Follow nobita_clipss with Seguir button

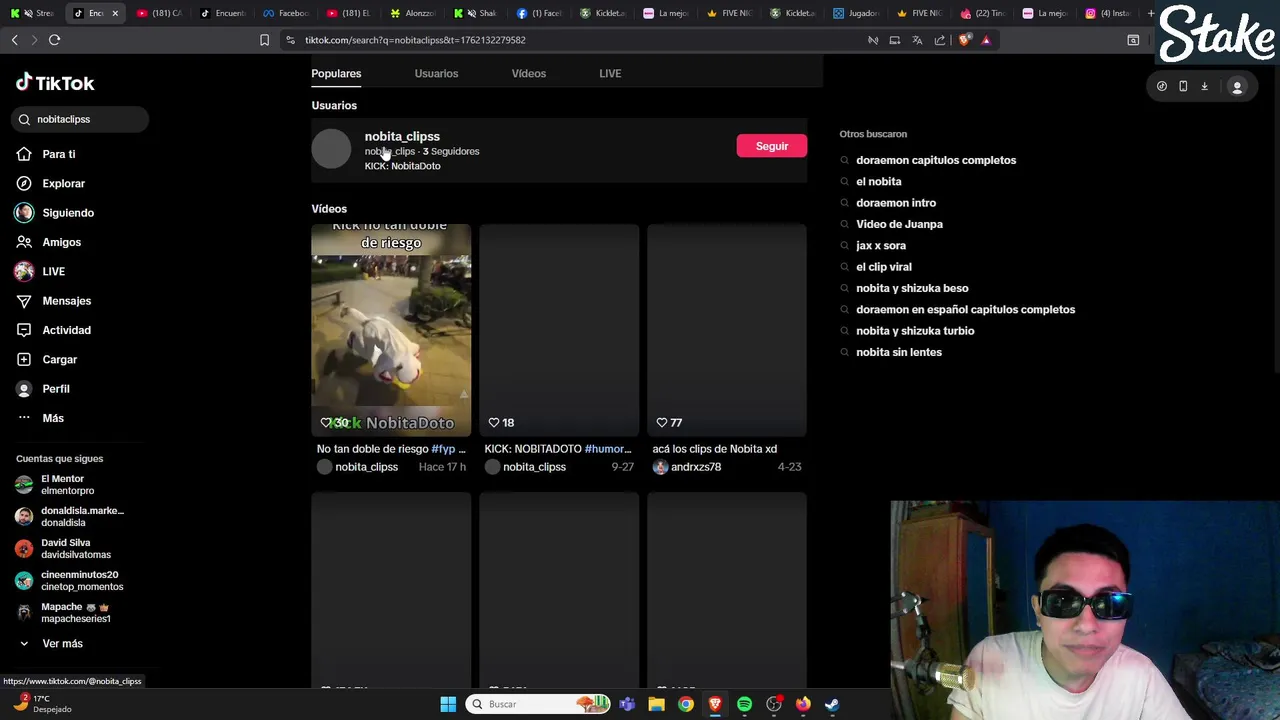pyautogui.click(x=771, y=146)
